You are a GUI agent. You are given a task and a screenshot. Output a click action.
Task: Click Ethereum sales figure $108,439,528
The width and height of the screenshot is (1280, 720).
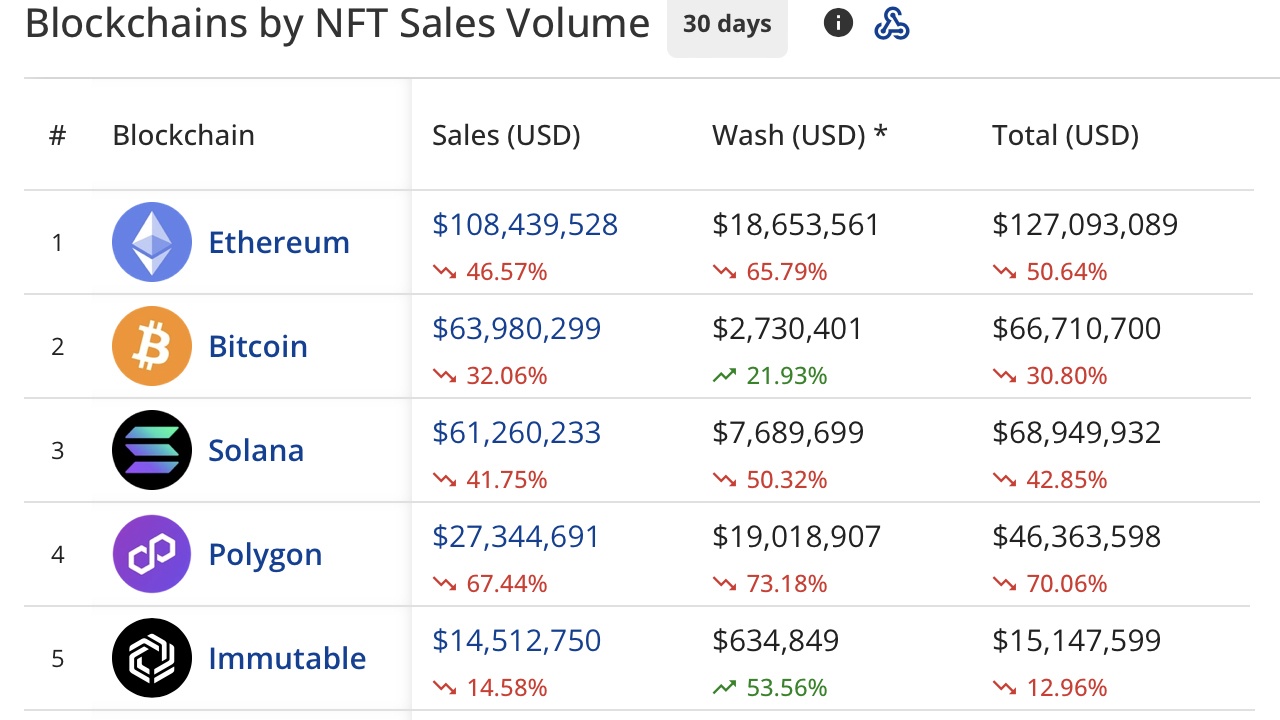pos(525,224)
